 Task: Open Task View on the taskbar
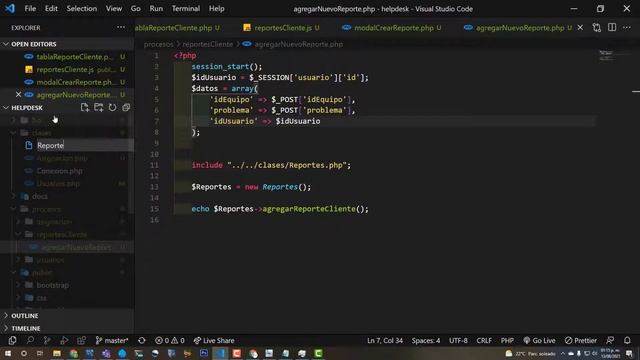tap(40, 353)
